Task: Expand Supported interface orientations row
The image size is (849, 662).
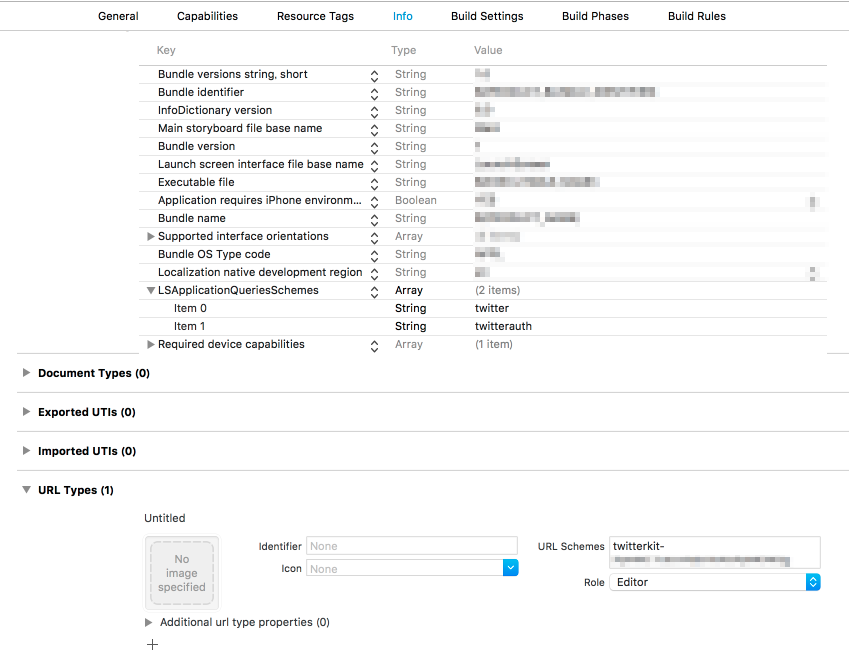Action: tap(151, 237)
